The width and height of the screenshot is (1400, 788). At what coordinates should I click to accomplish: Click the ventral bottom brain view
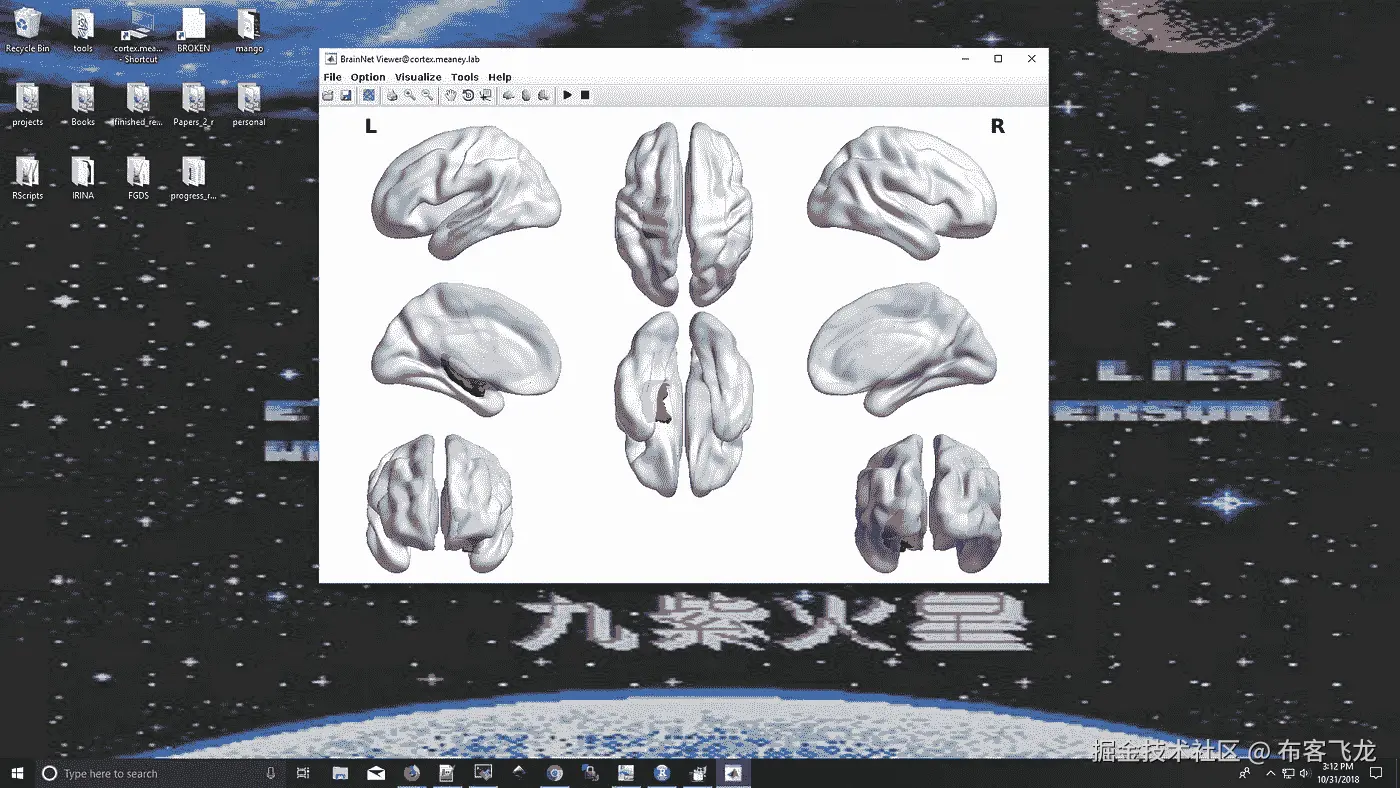coord(684,403)
